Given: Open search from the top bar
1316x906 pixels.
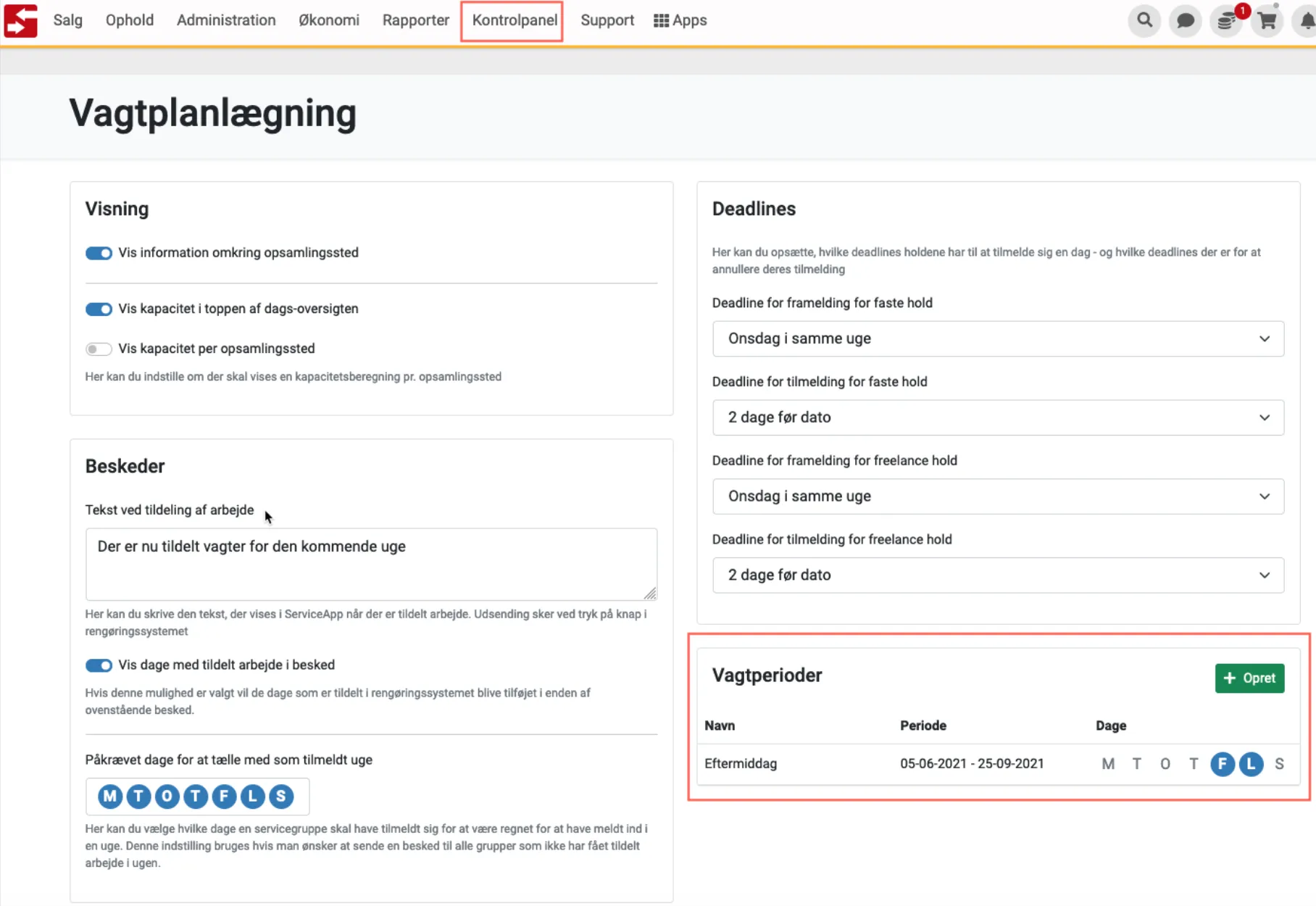Looking at the screenshot, I should click(1145, 20).
